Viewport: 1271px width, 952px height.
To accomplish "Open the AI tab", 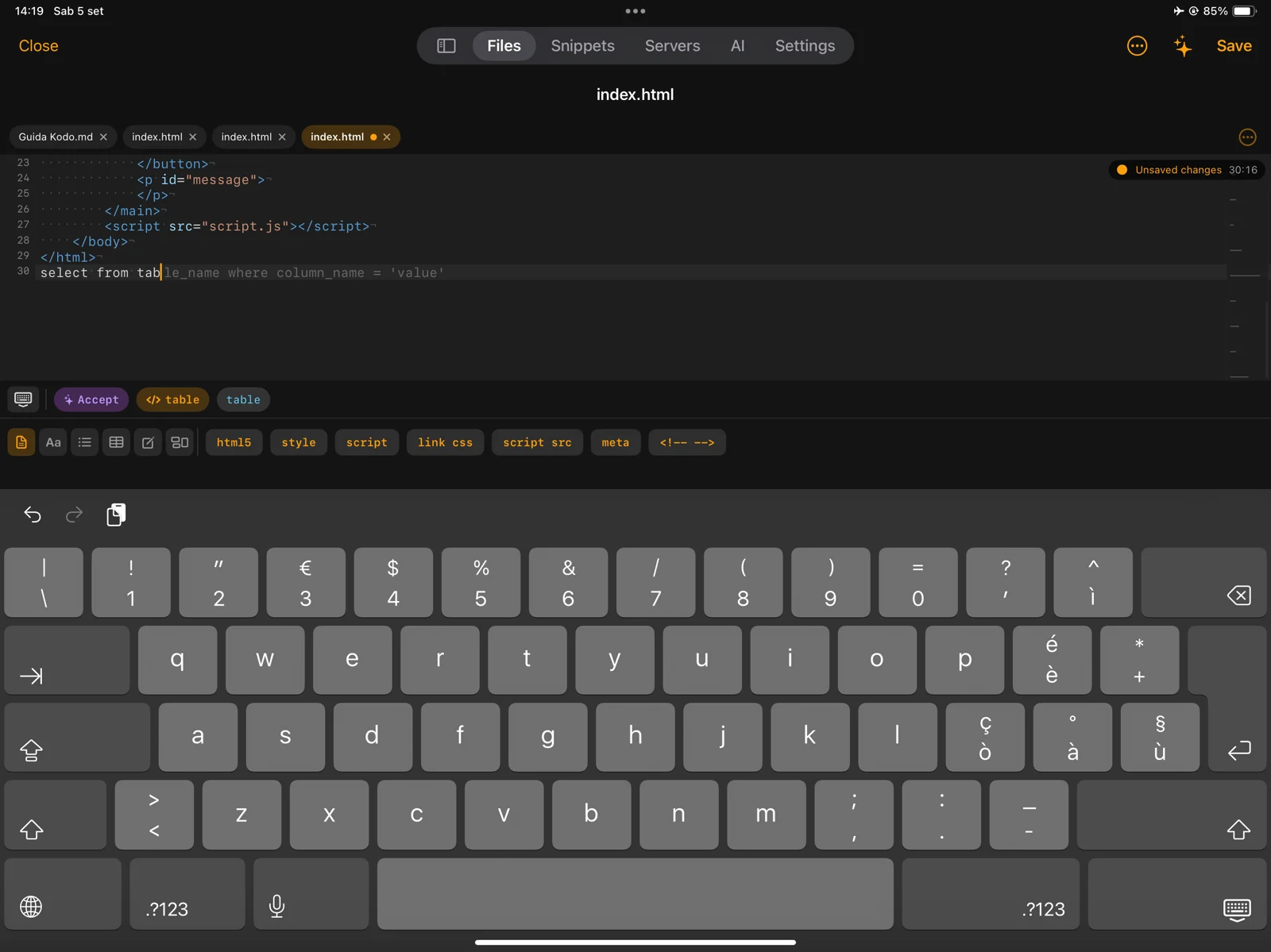I will click(738, 46).
